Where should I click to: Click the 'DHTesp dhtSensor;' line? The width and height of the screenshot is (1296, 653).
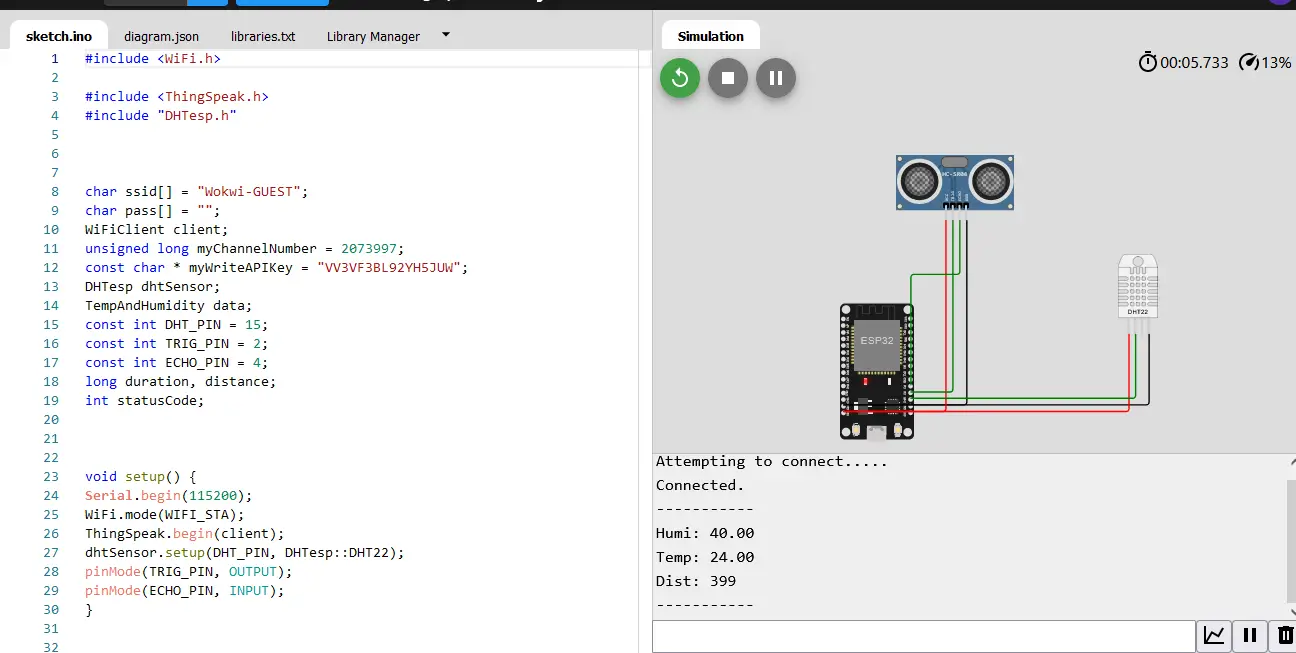coord(153,287)
